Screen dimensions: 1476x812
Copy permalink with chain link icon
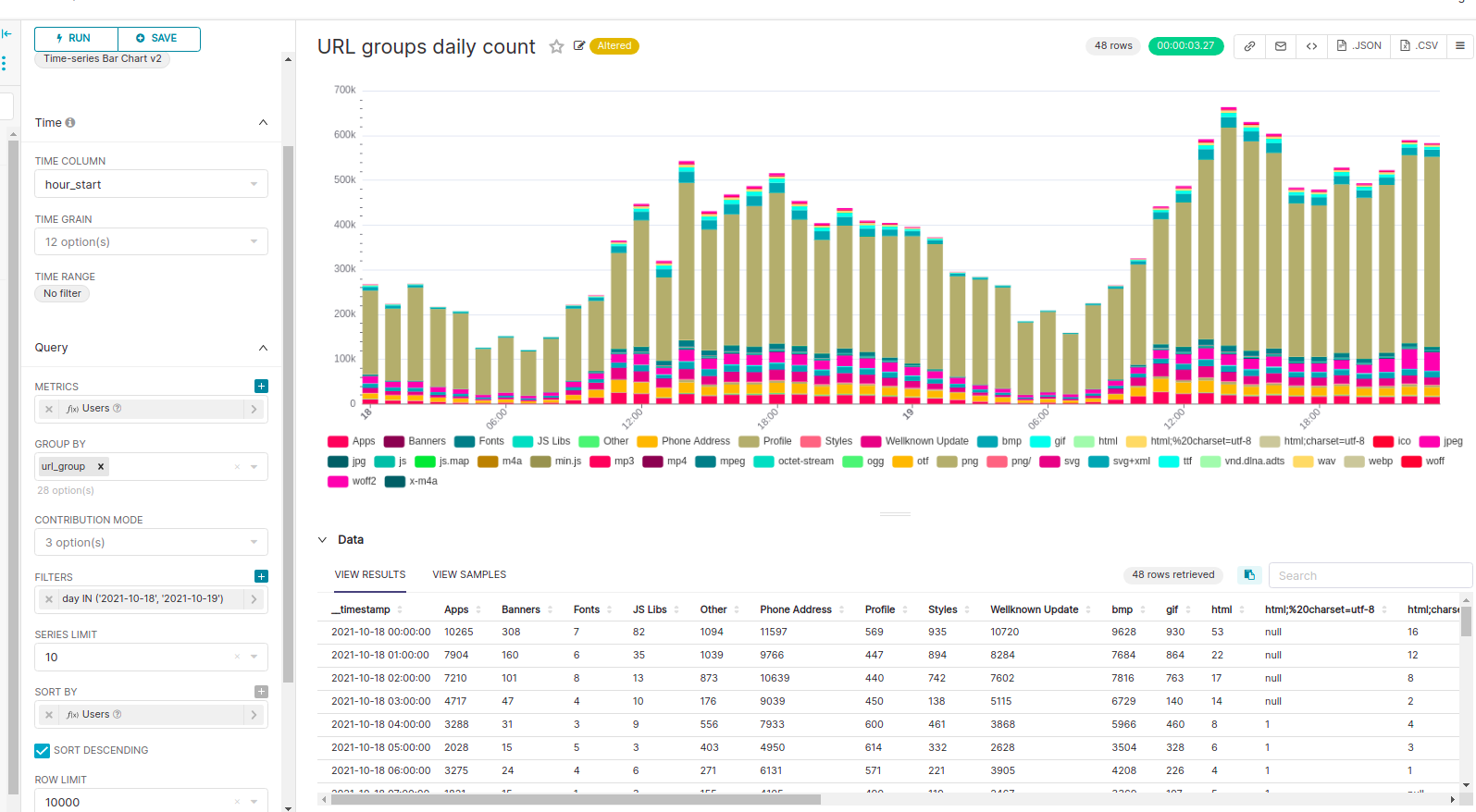[1249, 46]
